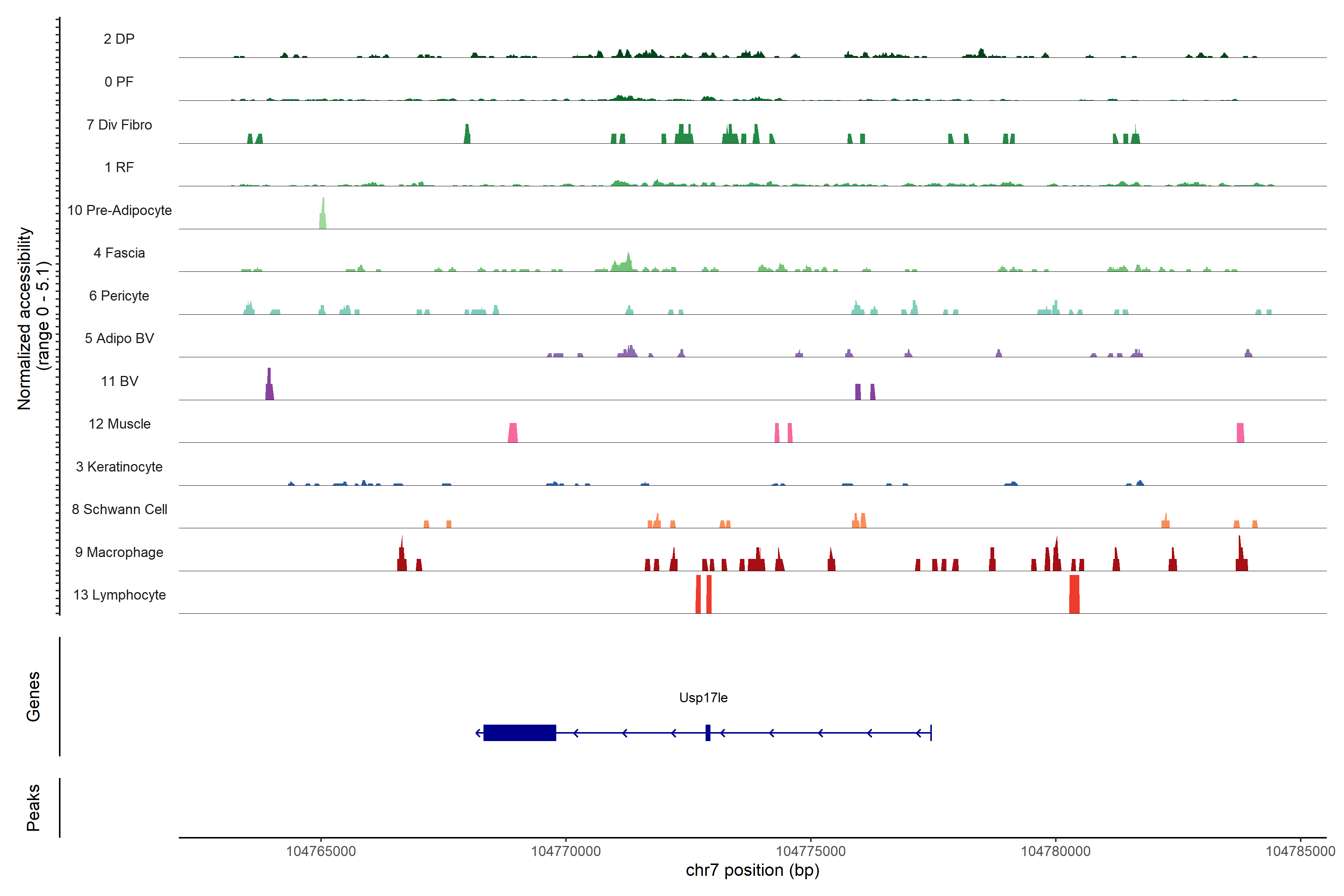Click the rightmost red Lymphocyte peak

[x=1074, y=594]
